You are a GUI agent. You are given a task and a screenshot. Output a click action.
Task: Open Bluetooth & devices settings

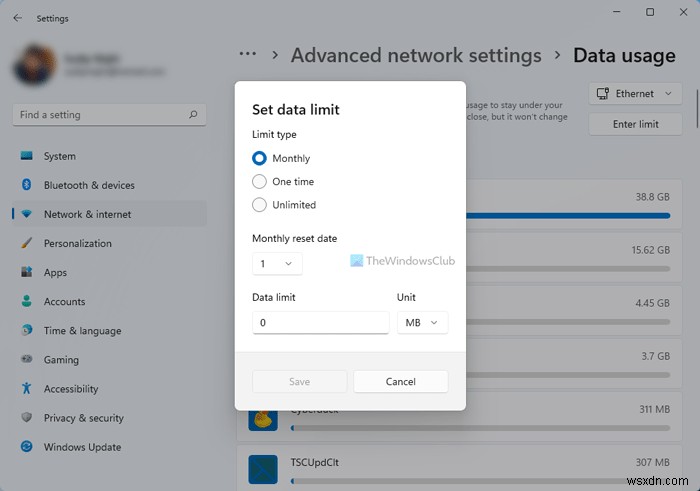click(109, 185)
